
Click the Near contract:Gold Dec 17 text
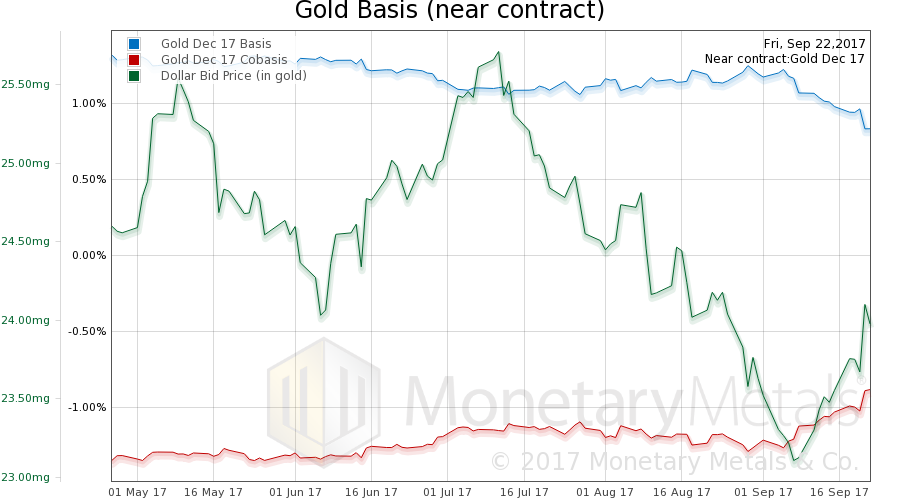[784, 59]
